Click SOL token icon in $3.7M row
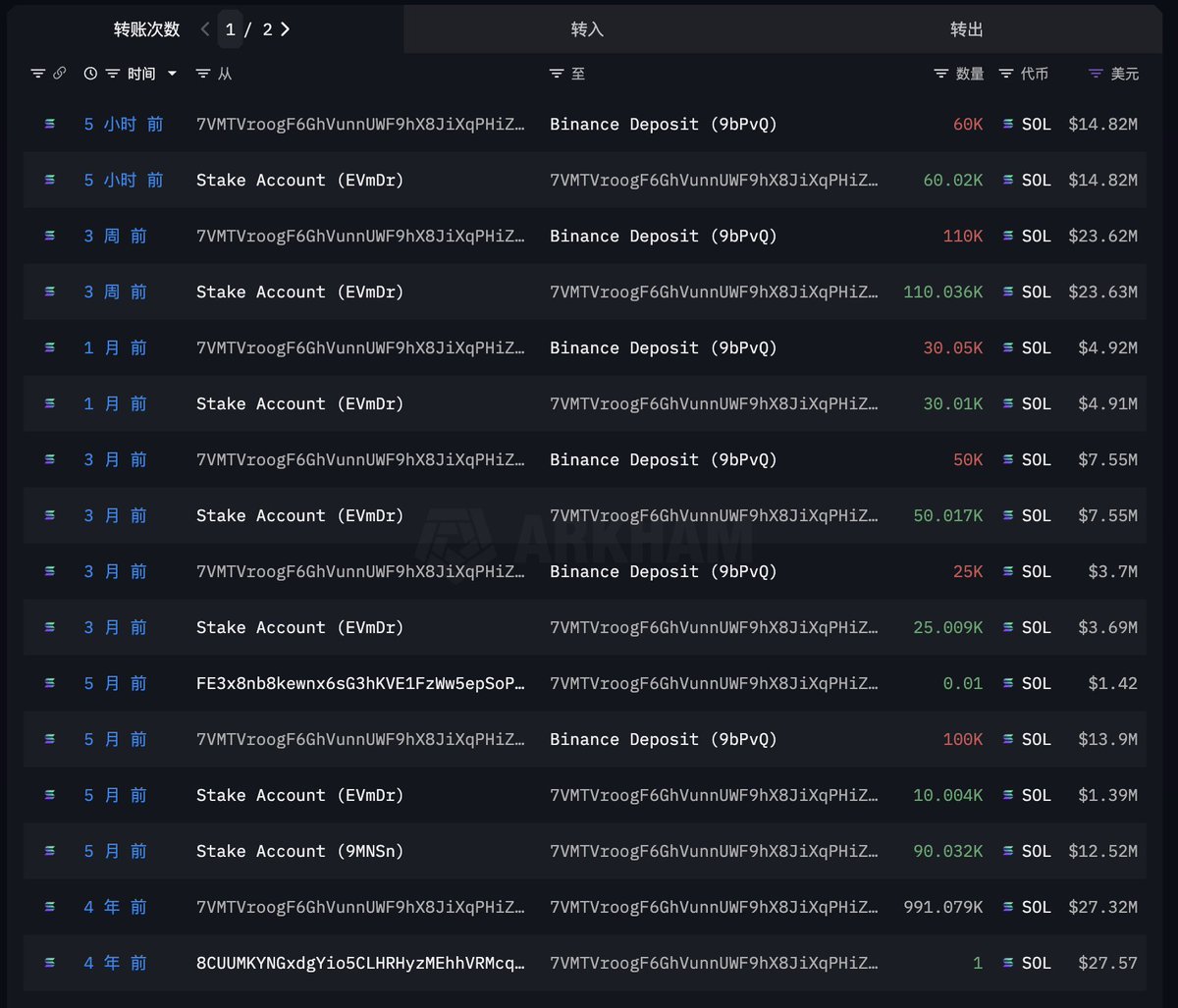 click(1007, 571)
